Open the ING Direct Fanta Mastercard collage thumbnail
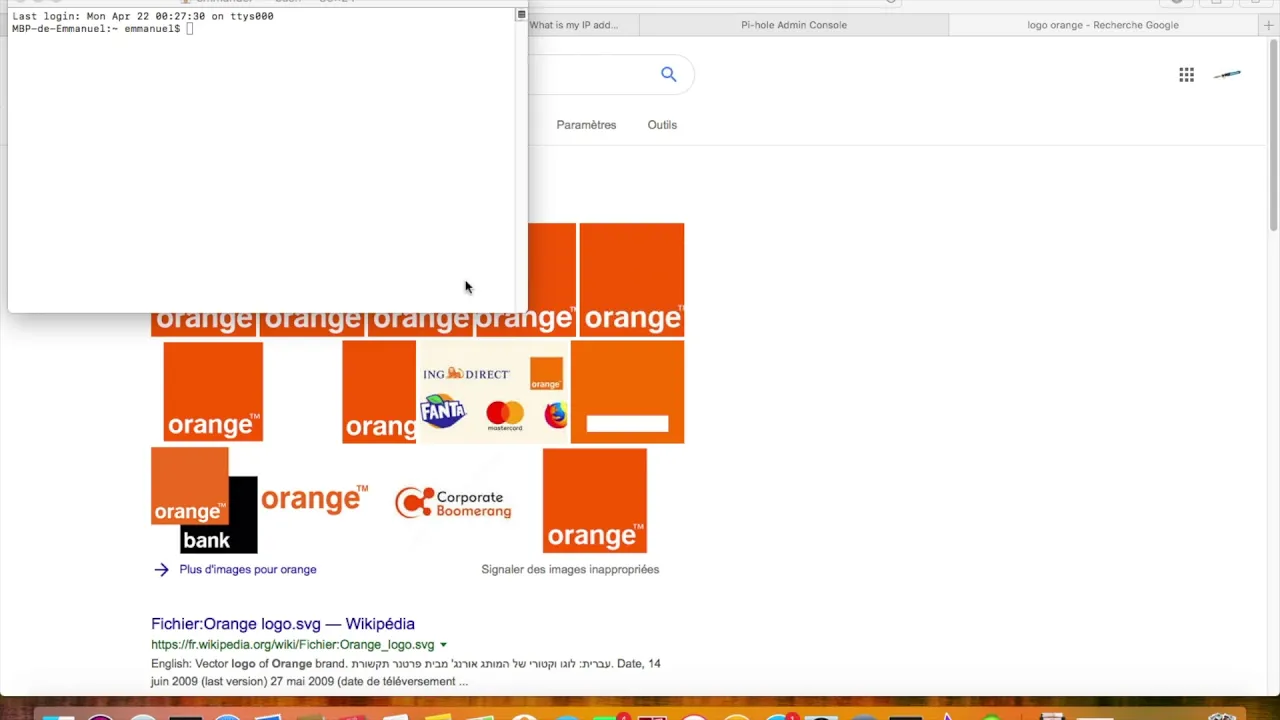 [493, 392]
